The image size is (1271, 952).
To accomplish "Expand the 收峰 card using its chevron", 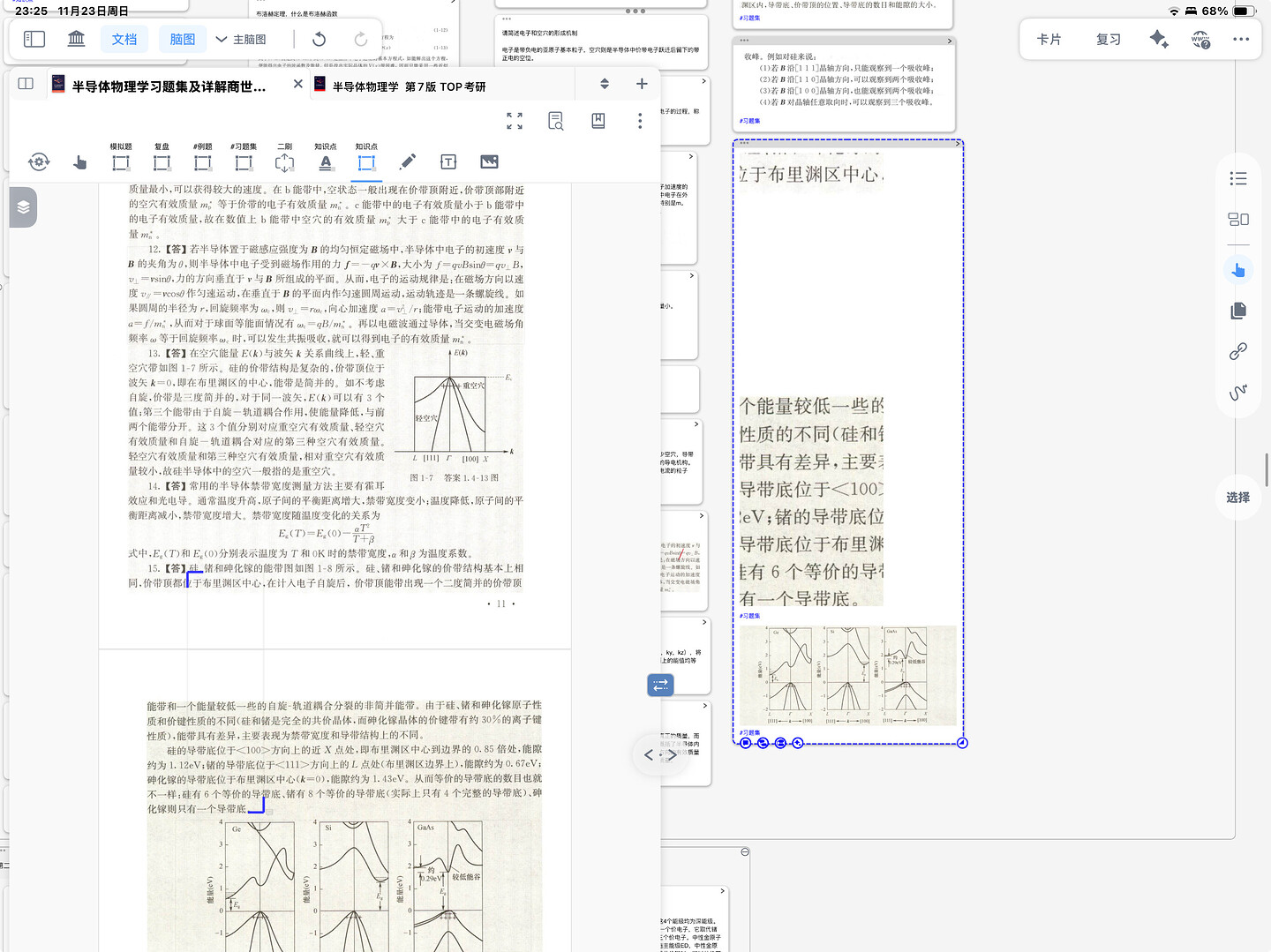I will click(949, 40).
